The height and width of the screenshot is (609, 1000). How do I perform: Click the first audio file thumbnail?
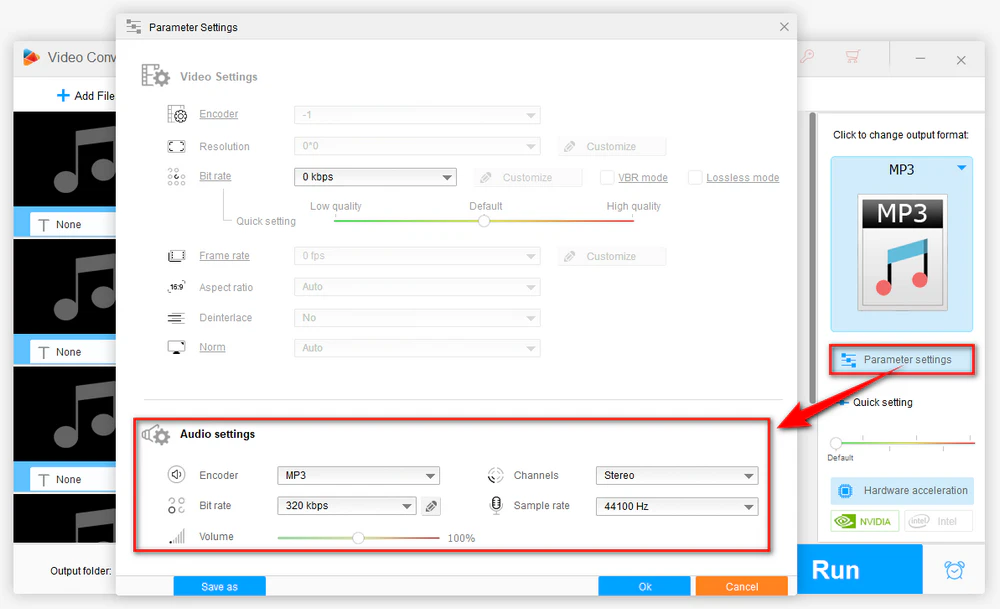pyautogui.click(x=64, y=159)
